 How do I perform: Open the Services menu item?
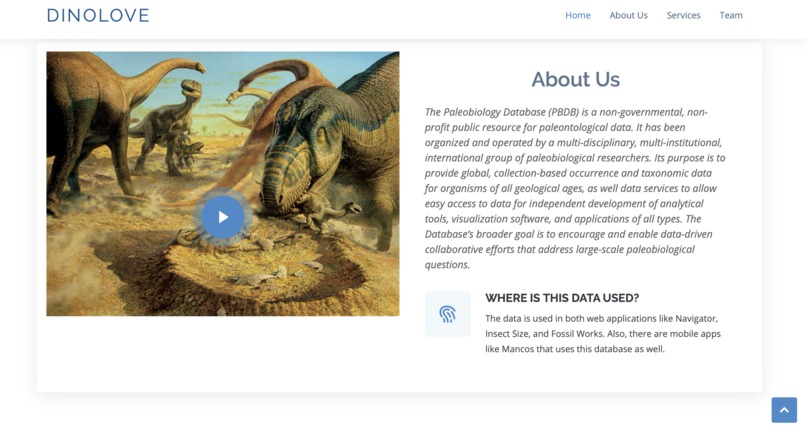(683, 15)
